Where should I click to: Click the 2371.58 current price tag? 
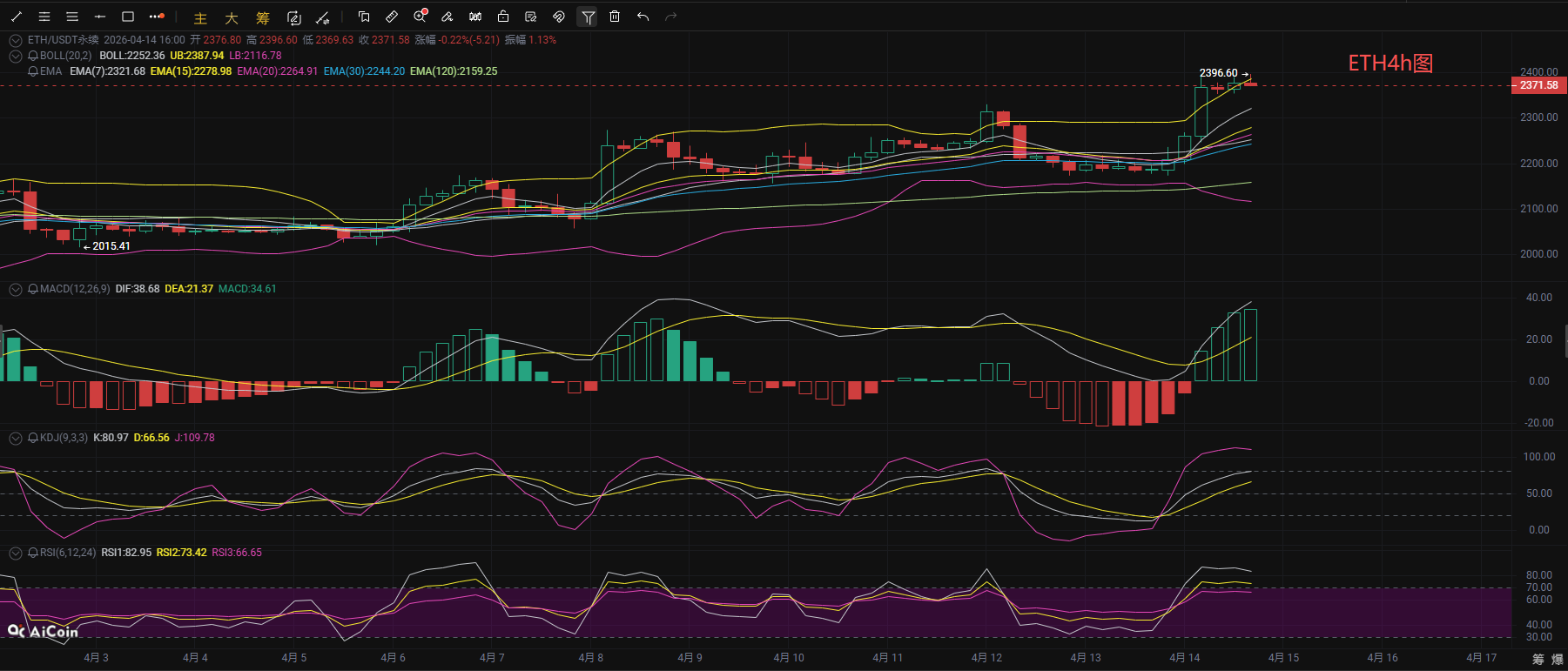pyautogui.click(x=1538, y=85)
